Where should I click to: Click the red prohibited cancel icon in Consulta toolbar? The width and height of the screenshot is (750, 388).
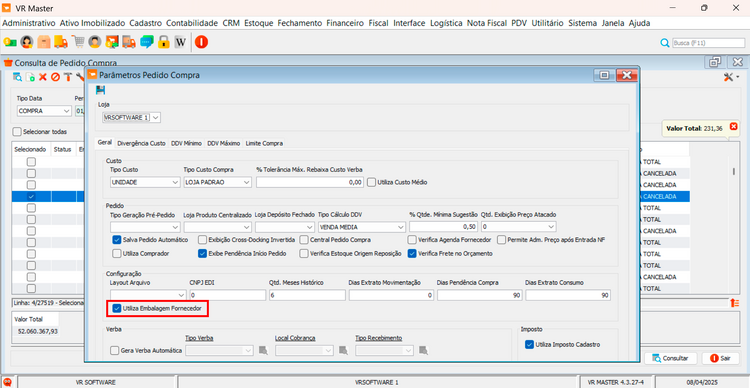55,77
